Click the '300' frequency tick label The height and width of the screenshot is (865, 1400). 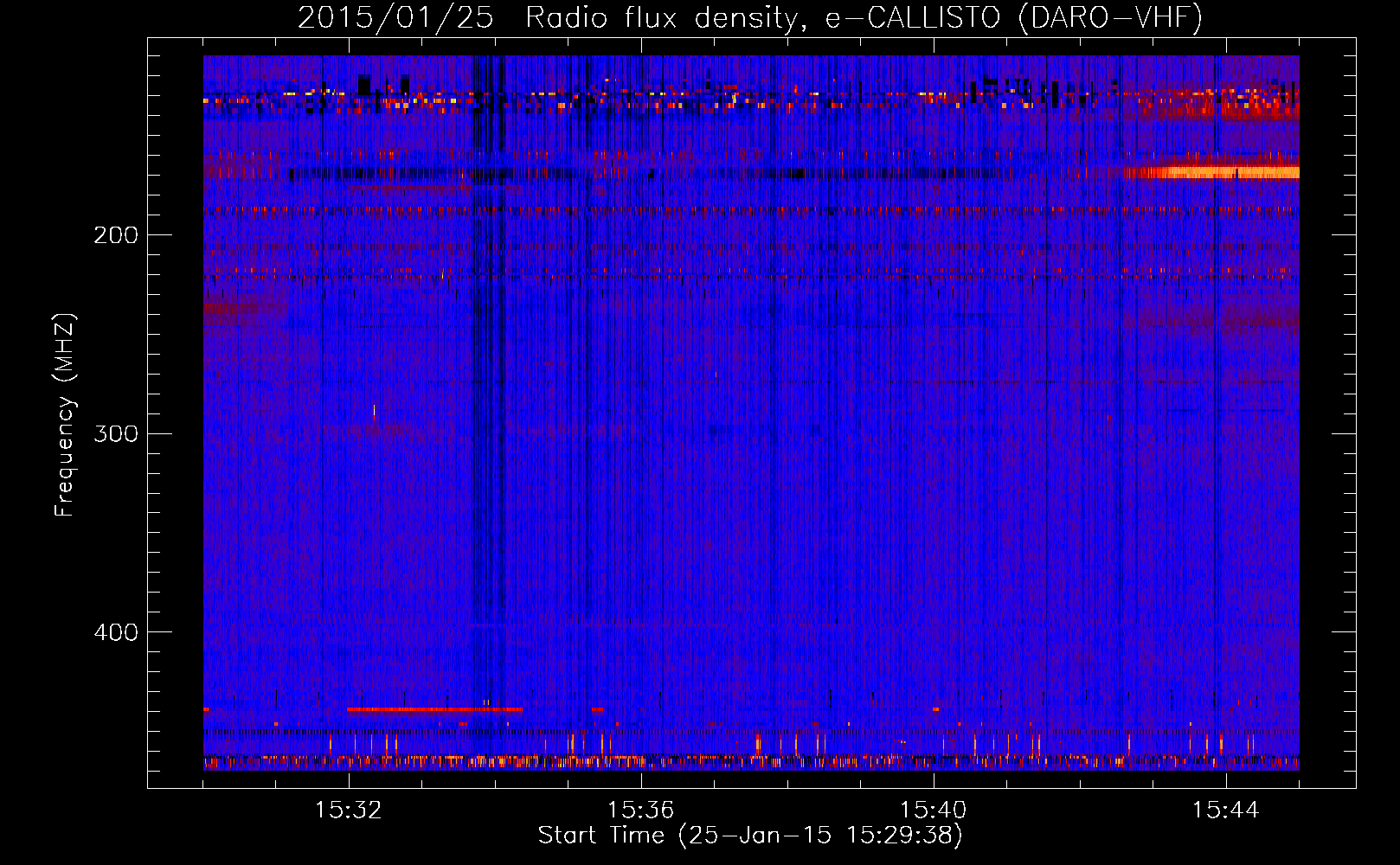click(116, 433)
